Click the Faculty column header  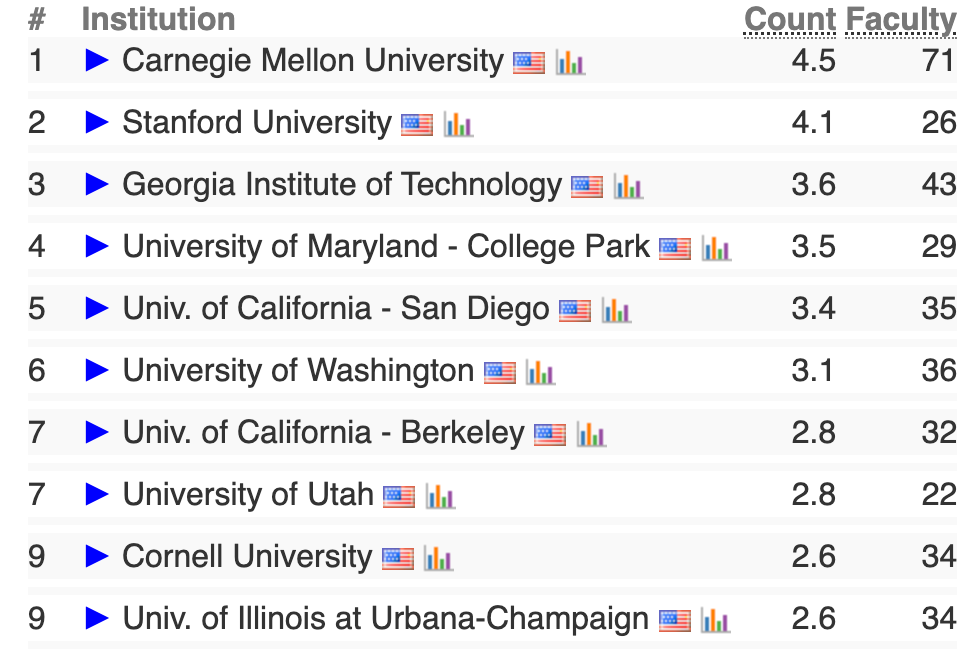click(x=901, y=21)
